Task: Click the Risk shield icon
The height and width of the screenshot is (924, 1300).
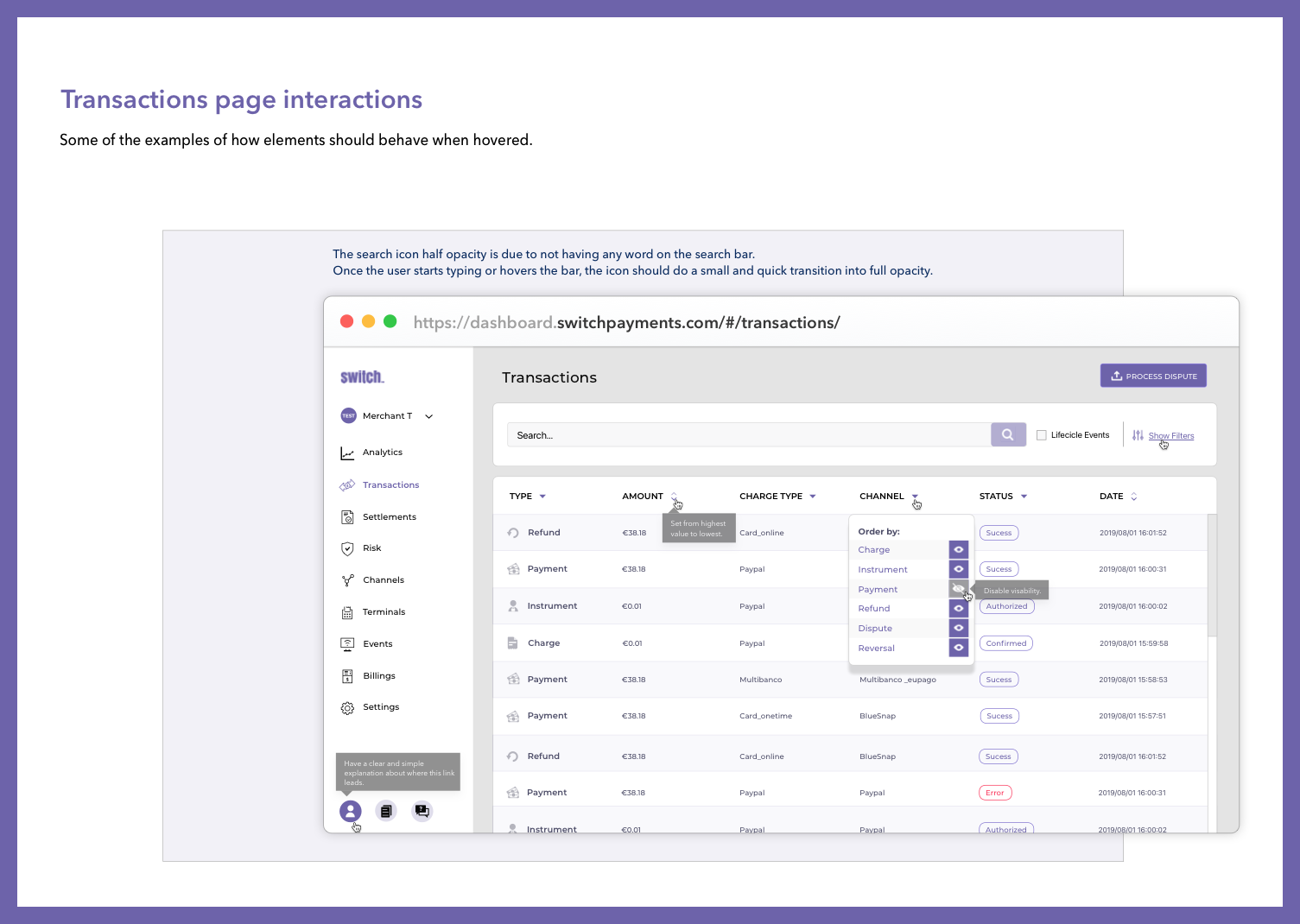Action: [x=347, y=548]
